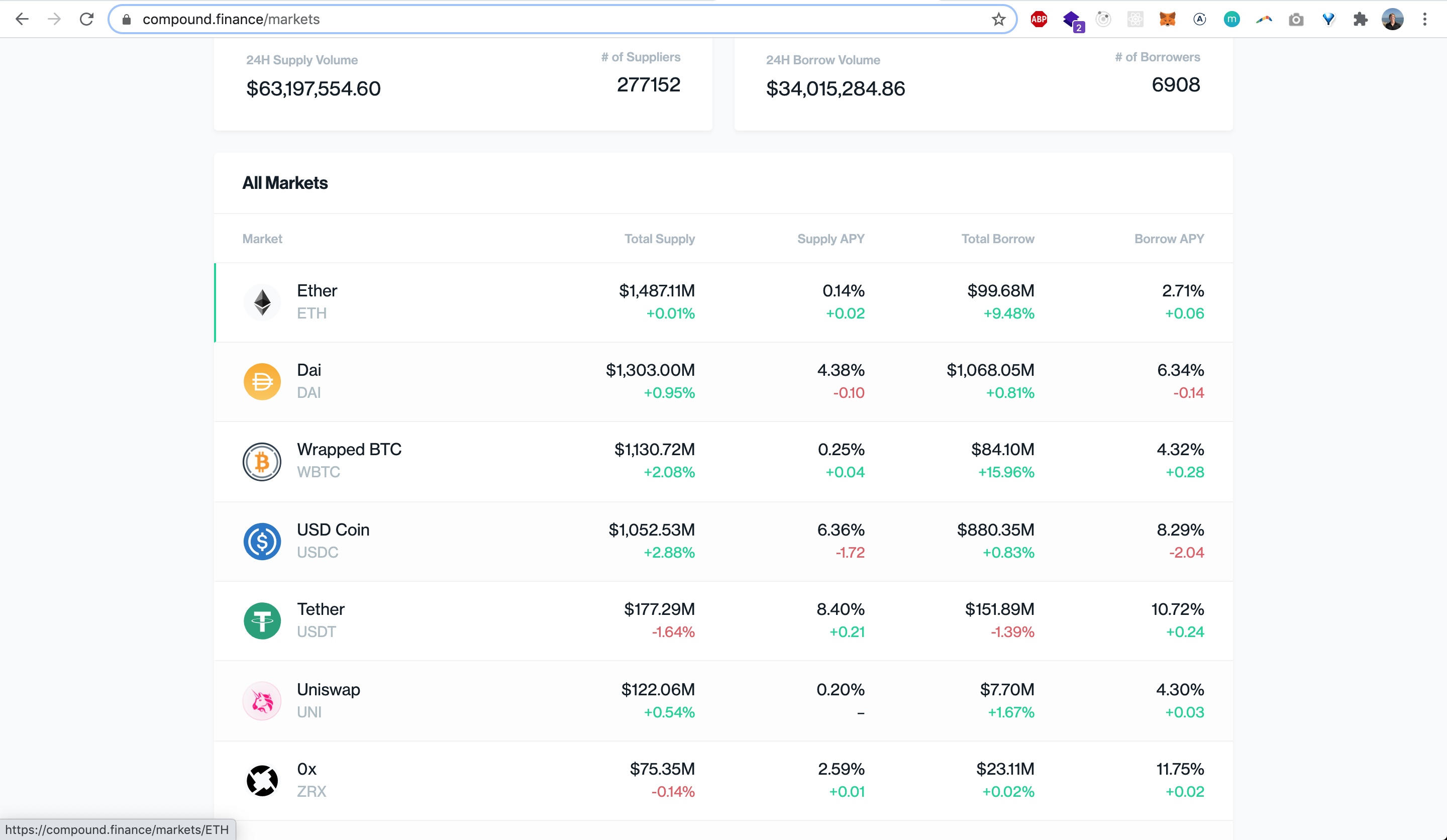Focus the compound.finance address bar
Screen dimensions: 1447x840
coord(517,20)
